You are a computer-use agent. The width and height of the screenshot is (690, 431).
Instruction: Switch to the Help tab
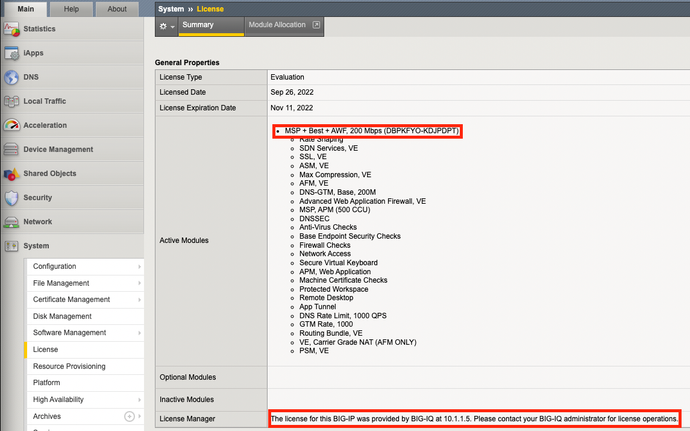click(x=71, y=9)
